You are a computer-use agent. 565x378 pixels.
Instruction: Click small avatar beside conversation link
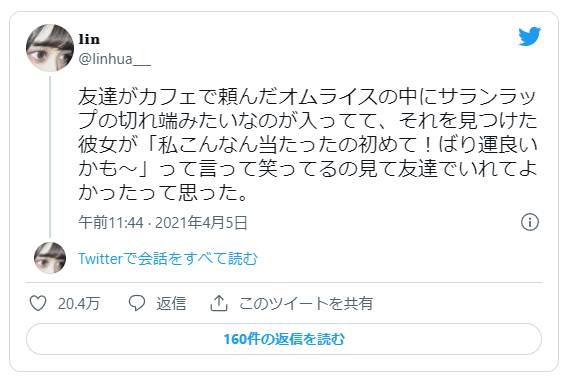(x=50, y=258)
